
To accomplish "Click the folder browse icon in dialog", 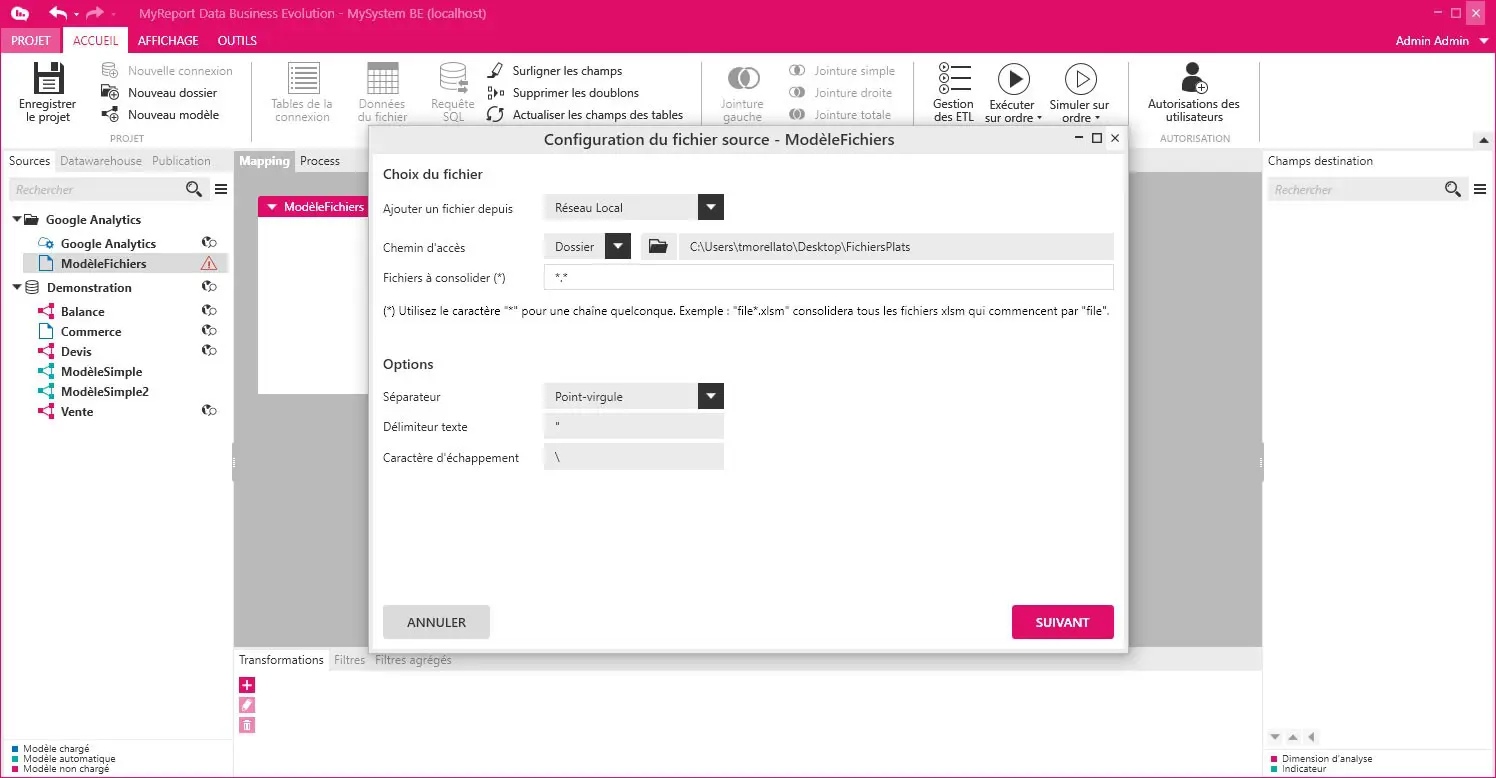I will 657,247.
